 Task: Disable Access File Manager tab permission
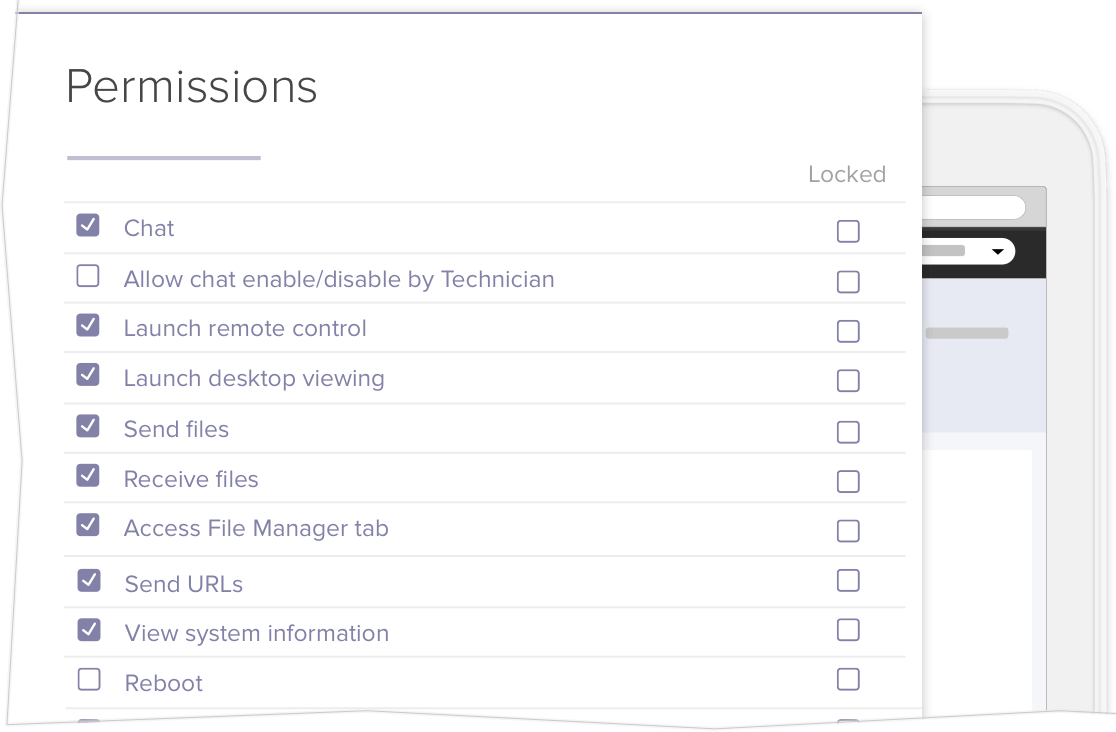(88, 525)
